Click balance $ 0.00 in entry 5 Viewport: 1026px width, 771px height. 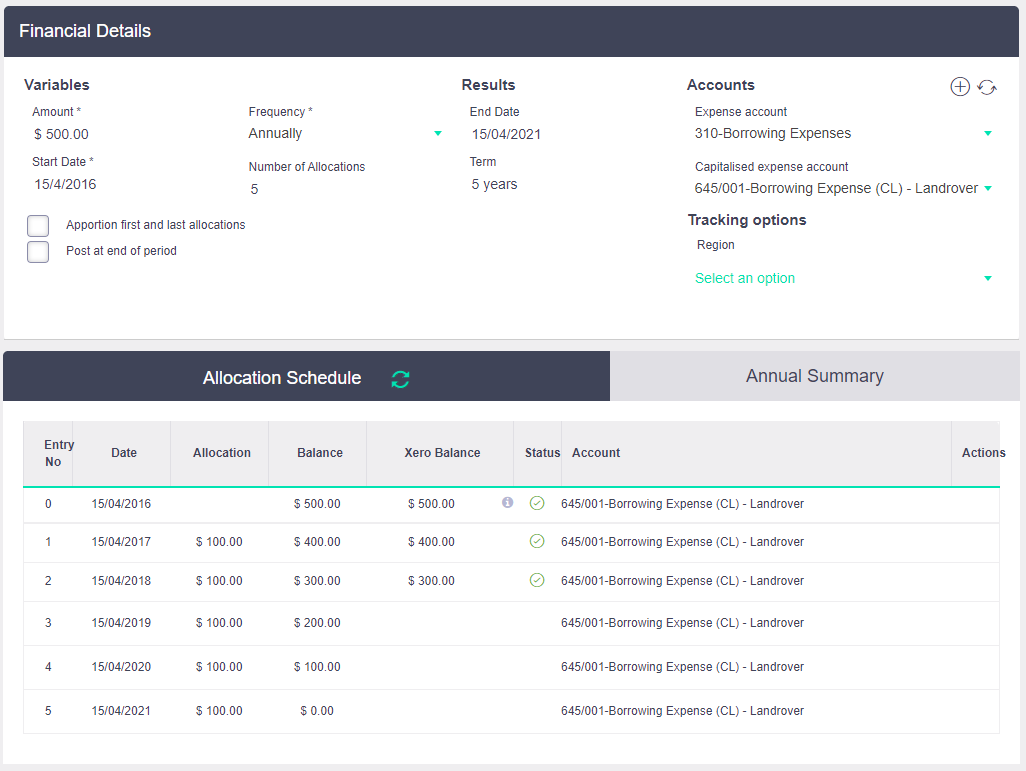(x=317, y=711)
